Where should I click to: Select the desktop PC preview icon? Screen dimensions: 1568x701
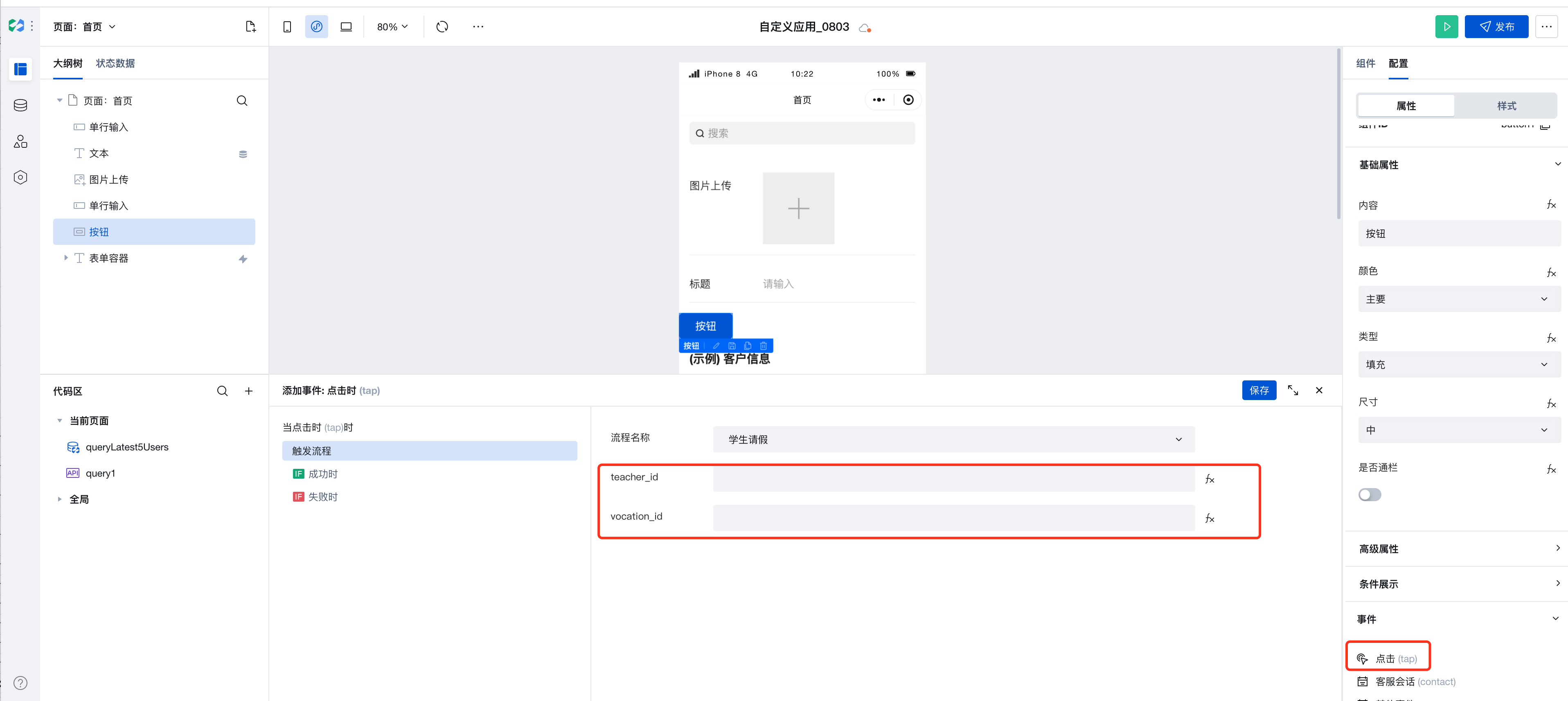click(x=346, y=27)
